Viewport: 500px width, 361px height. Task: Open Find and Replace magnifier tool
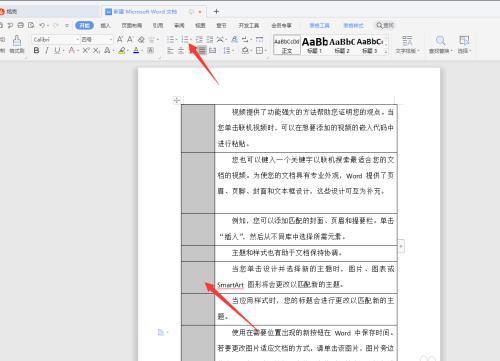440,44
